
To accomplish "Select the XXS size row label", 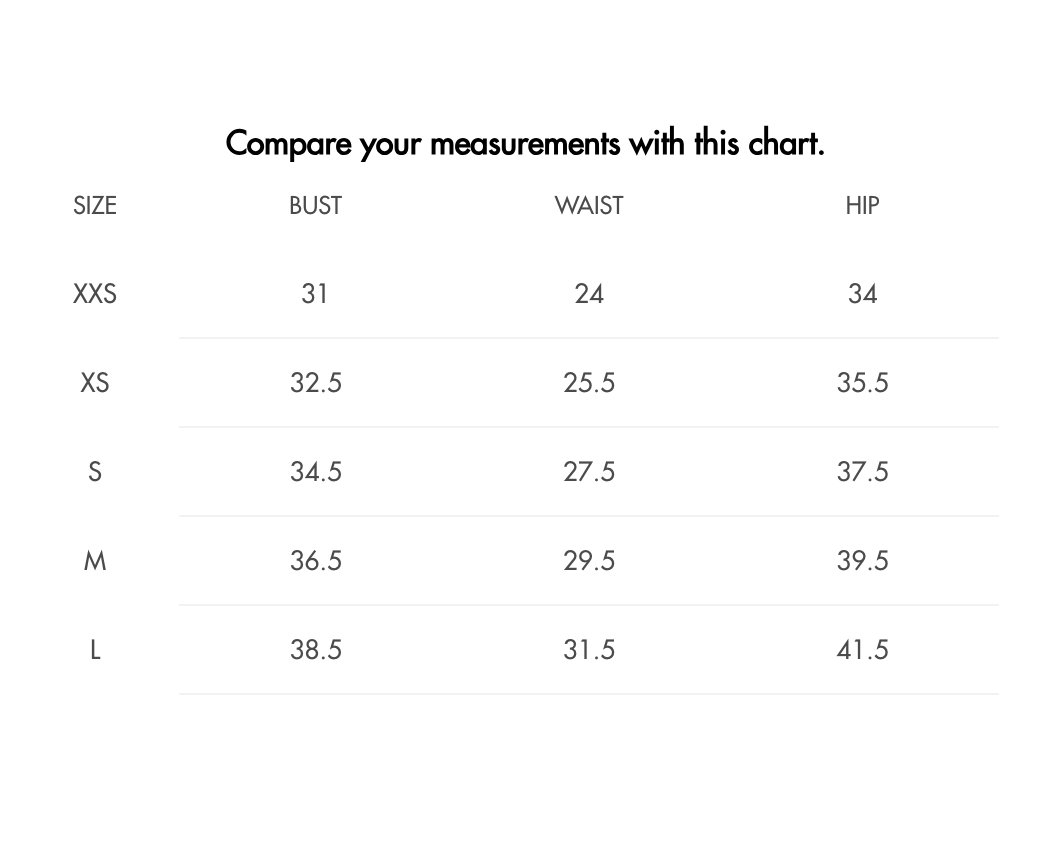I will 95,294.
